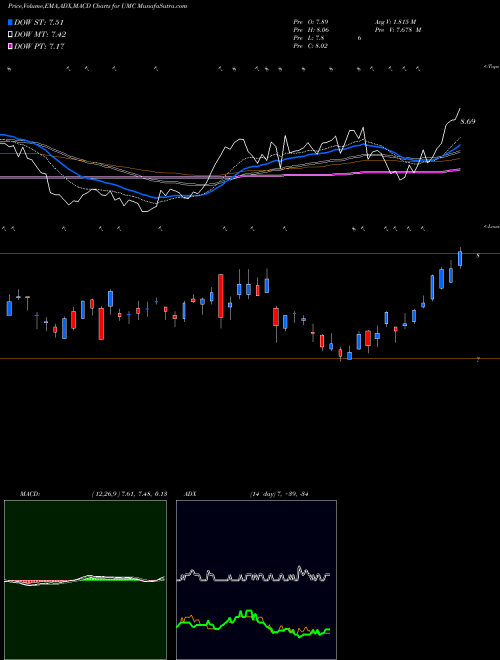The image size is (500, 660).
Task: Click the tall red candlestick mid-chart
Action: click(221, 296)
